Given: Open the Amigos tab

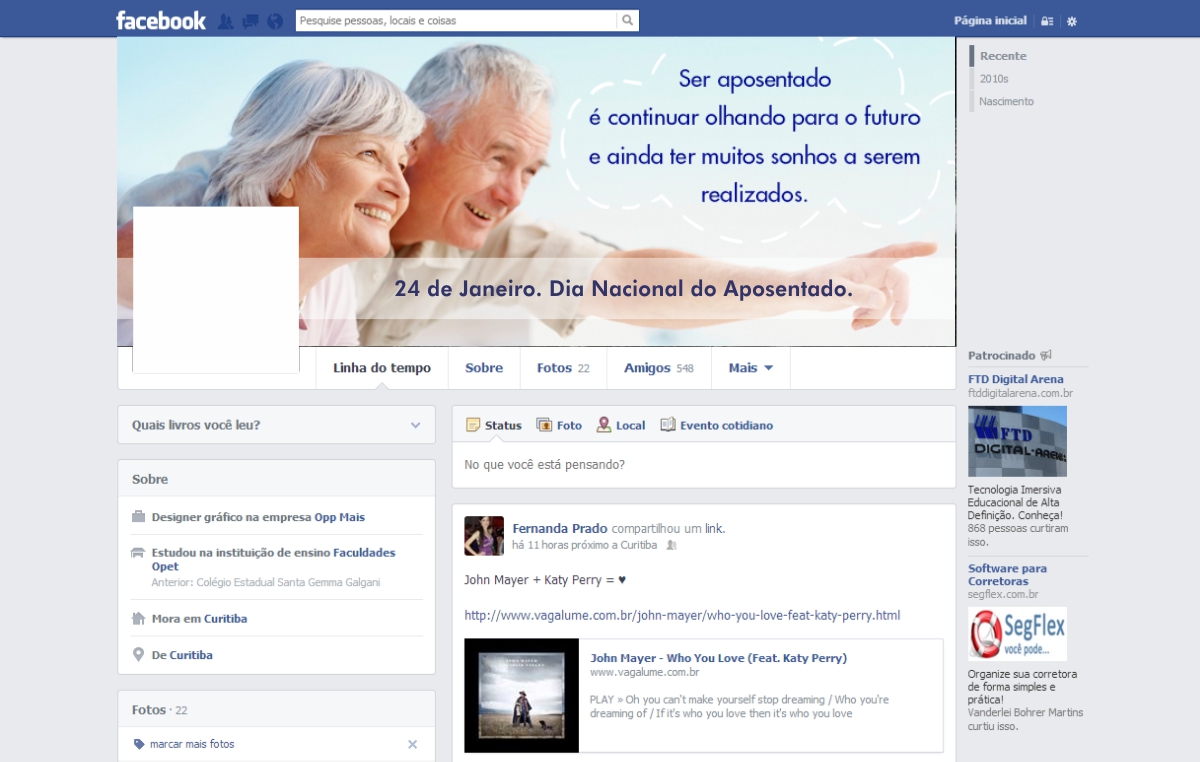Looking at the screenshot, I should coord(659,368).
